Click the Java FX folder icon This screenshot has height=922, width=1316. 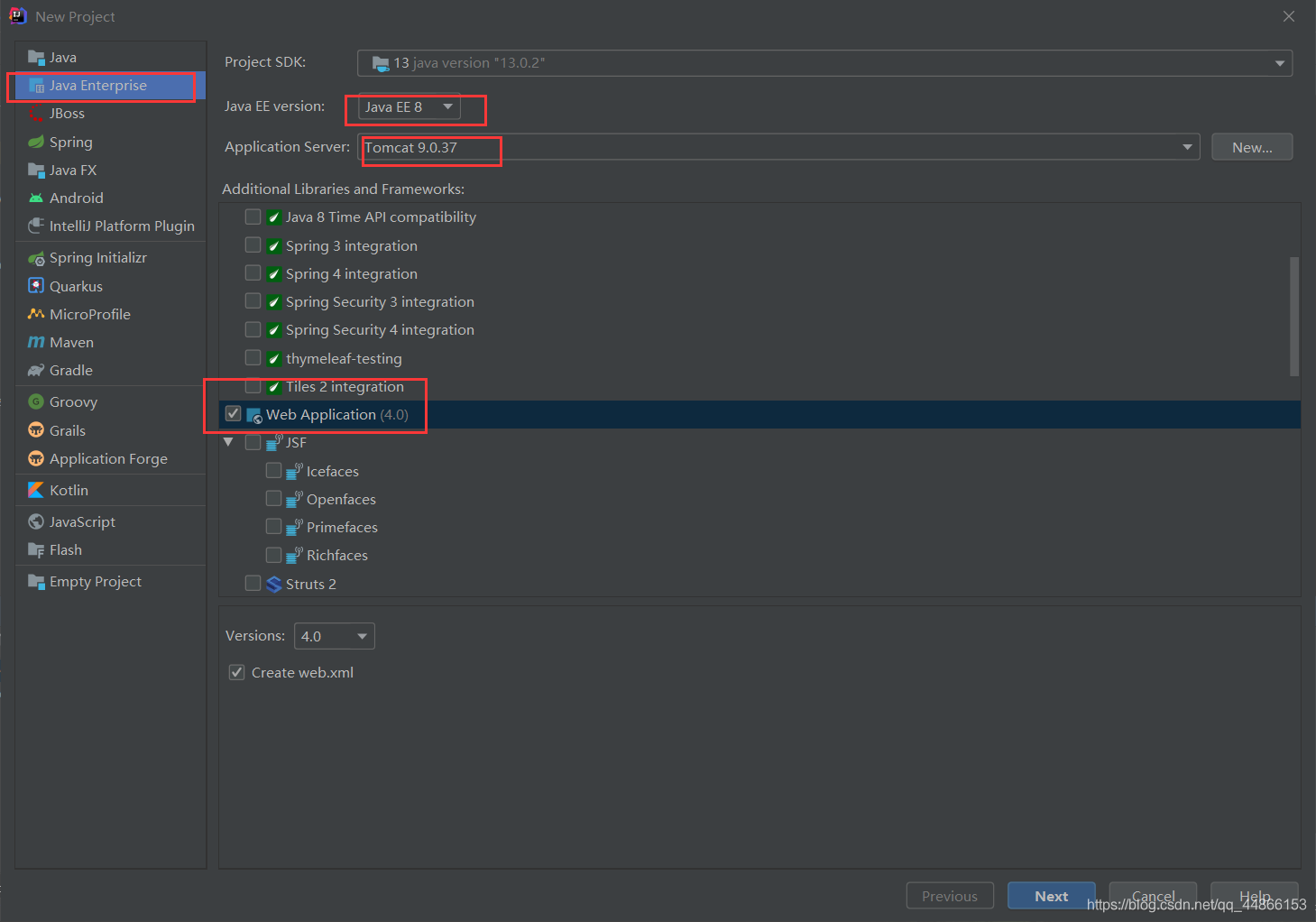coord(36,170)
